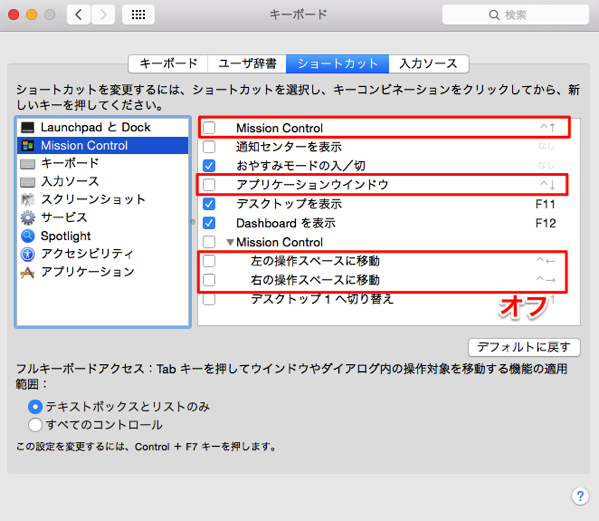Select Launchpad と Dock category row
This screenshot has width=599, height=521.
103,127
